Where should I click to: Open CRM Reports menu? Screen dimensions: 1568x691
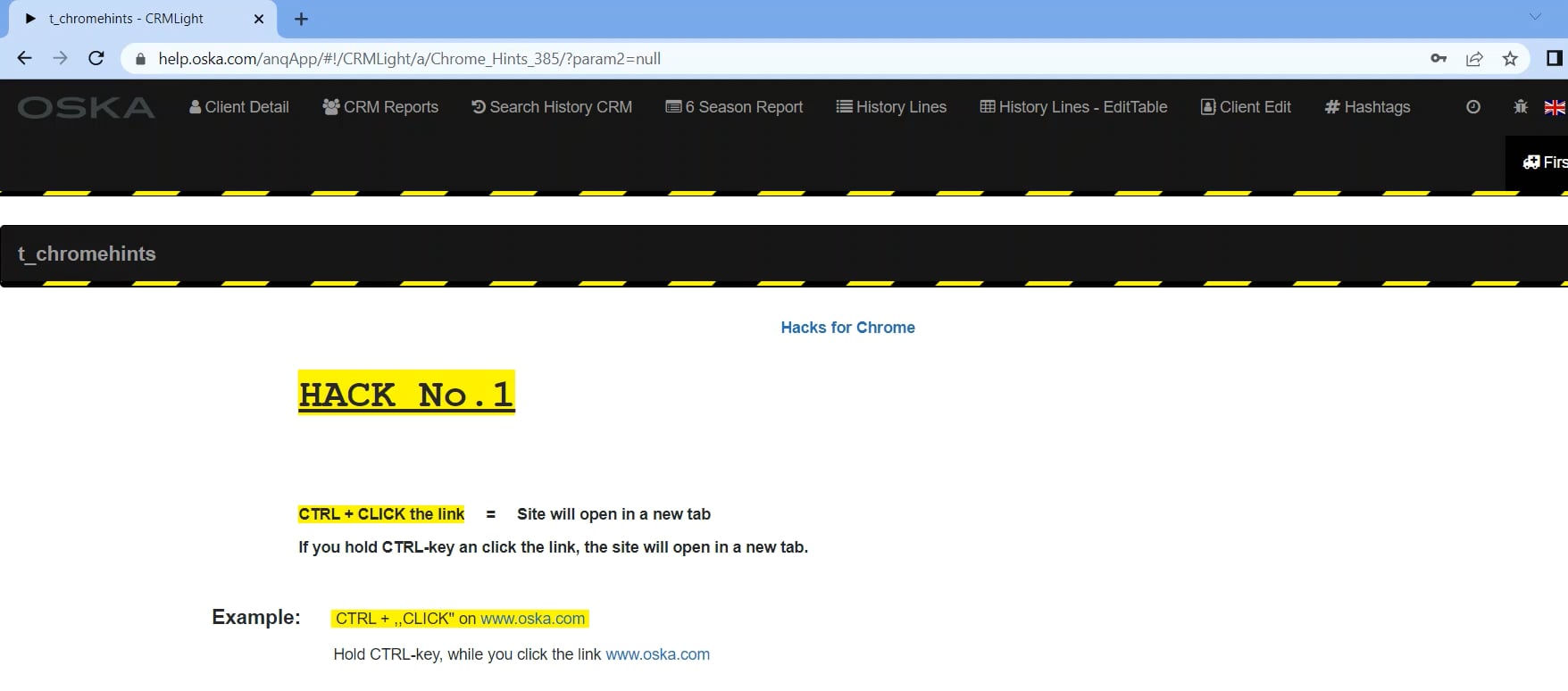coord(380,107)
